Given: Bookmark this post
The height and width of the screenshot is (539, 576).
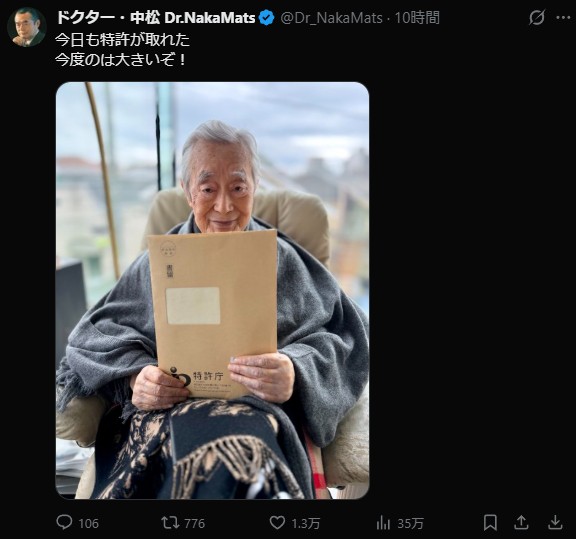Looking at the screenshot, I should pos(490,522).
